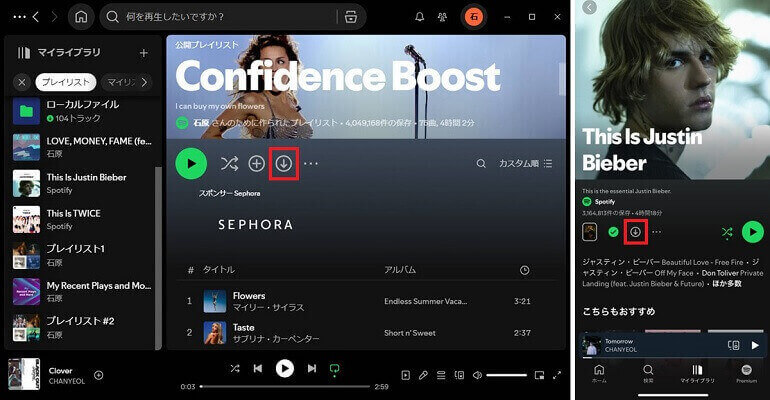Toggle shuffle in desktop player bar
Screen dimensions: 770x400
click(235, 368)
